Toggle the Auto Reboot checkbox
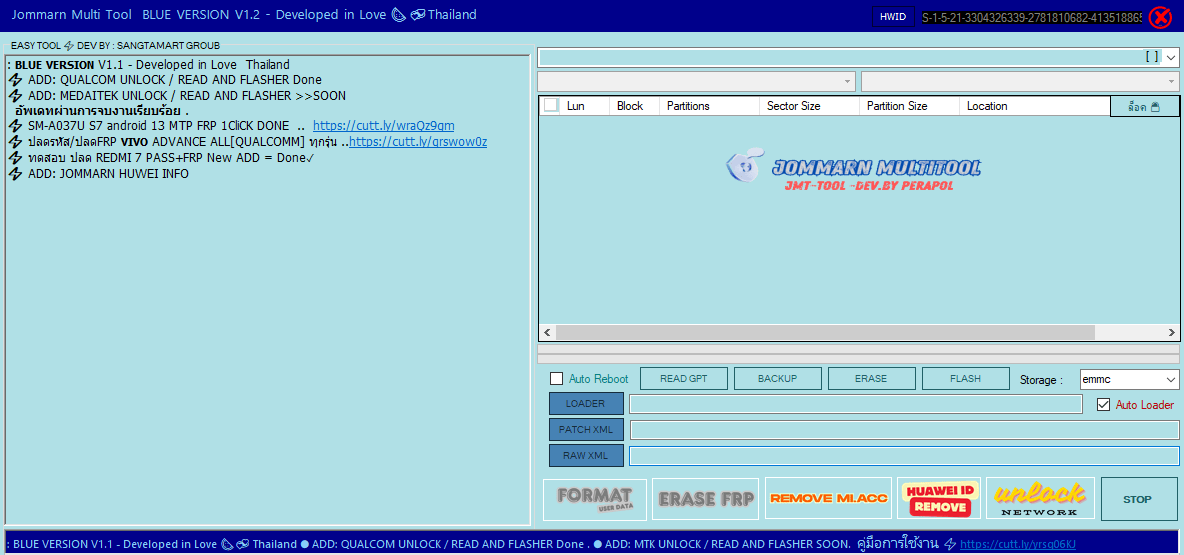 557,379
